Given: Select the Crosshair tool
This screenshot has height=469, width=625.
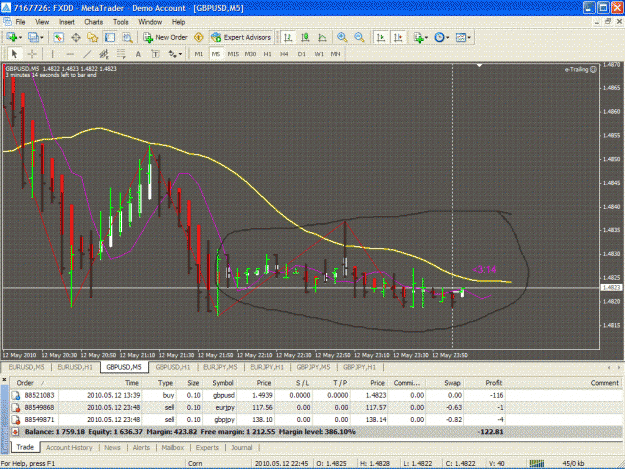Looking at the screenshot, I should click(x=32, y=54).
